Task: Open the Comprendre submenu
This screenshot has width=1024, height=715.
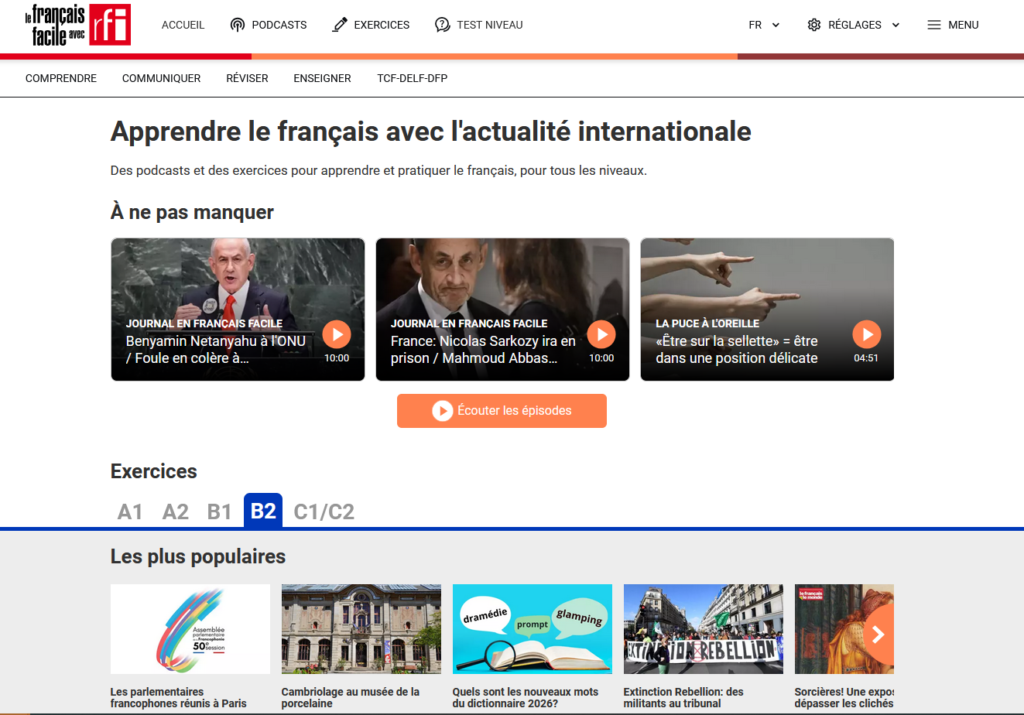Action: [x=61, y=78]
